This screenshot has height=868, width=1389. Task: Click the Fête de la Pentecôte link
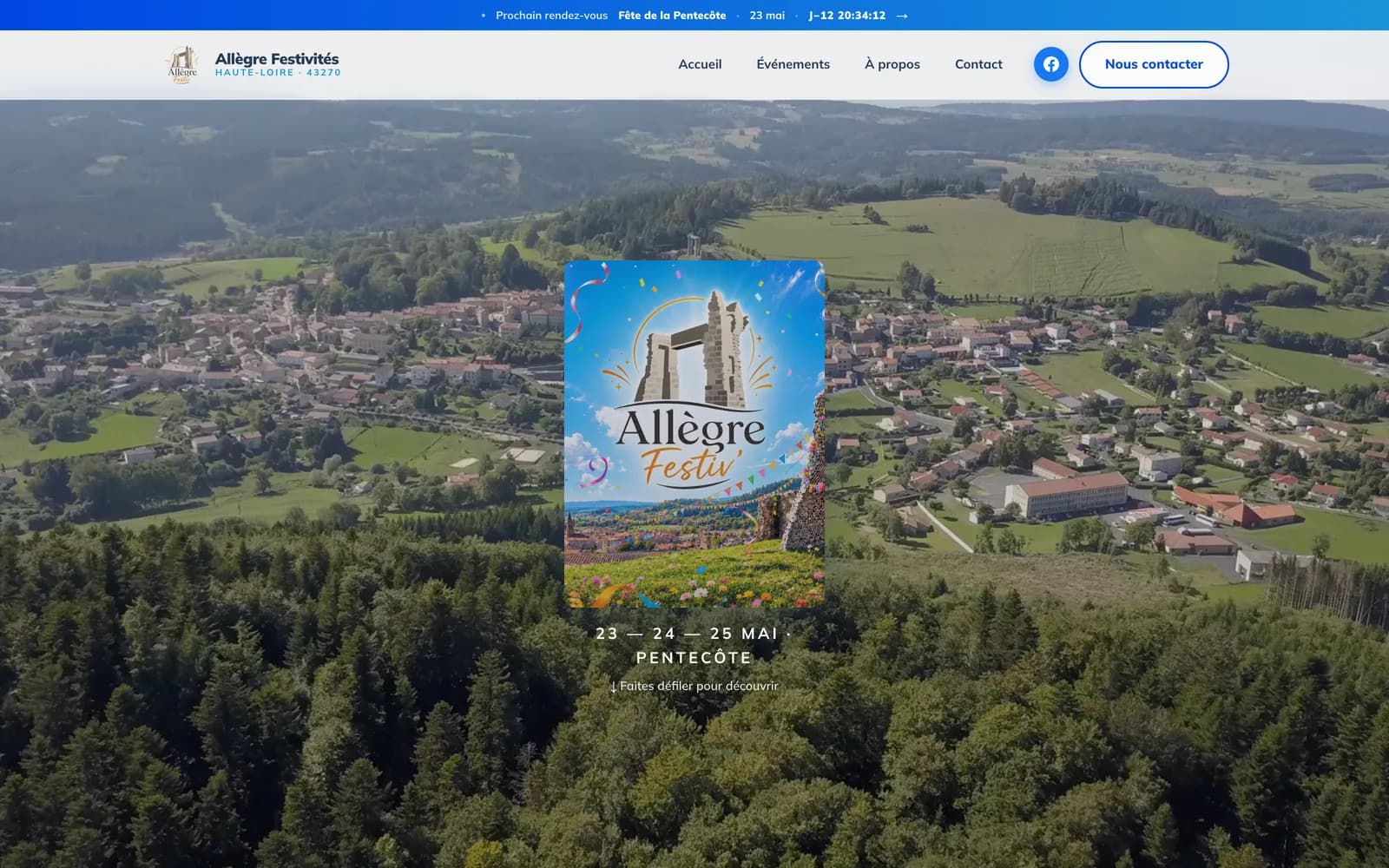[x=672, y=16]
